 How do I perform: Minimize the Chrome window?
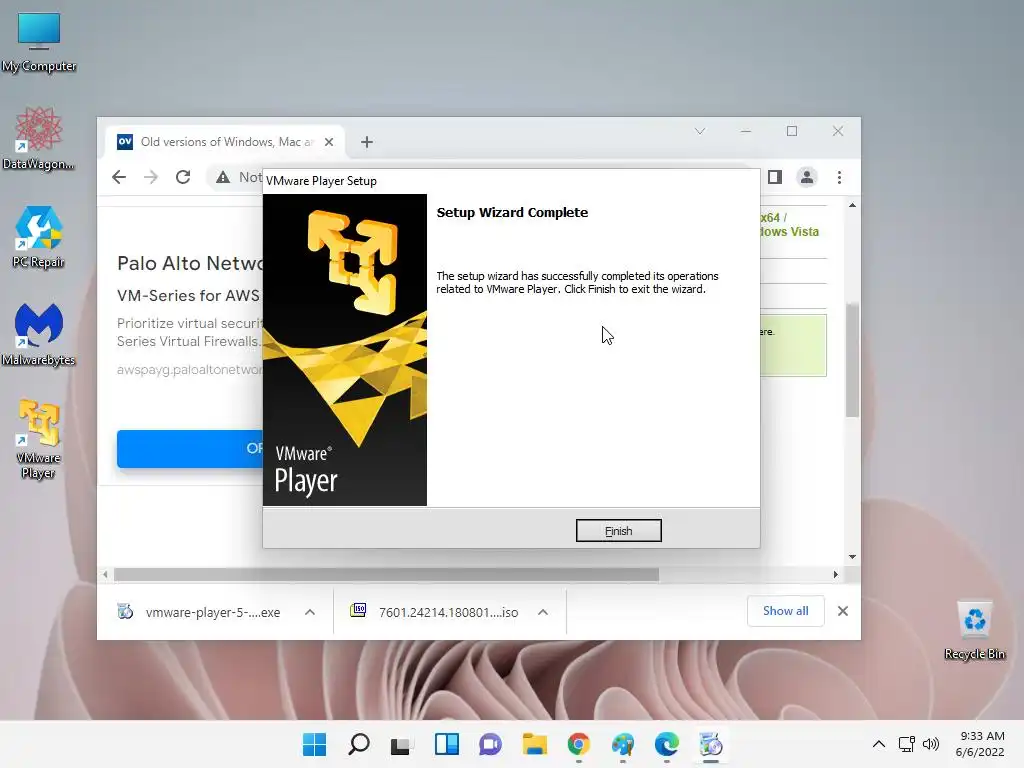tap(746, 131)
